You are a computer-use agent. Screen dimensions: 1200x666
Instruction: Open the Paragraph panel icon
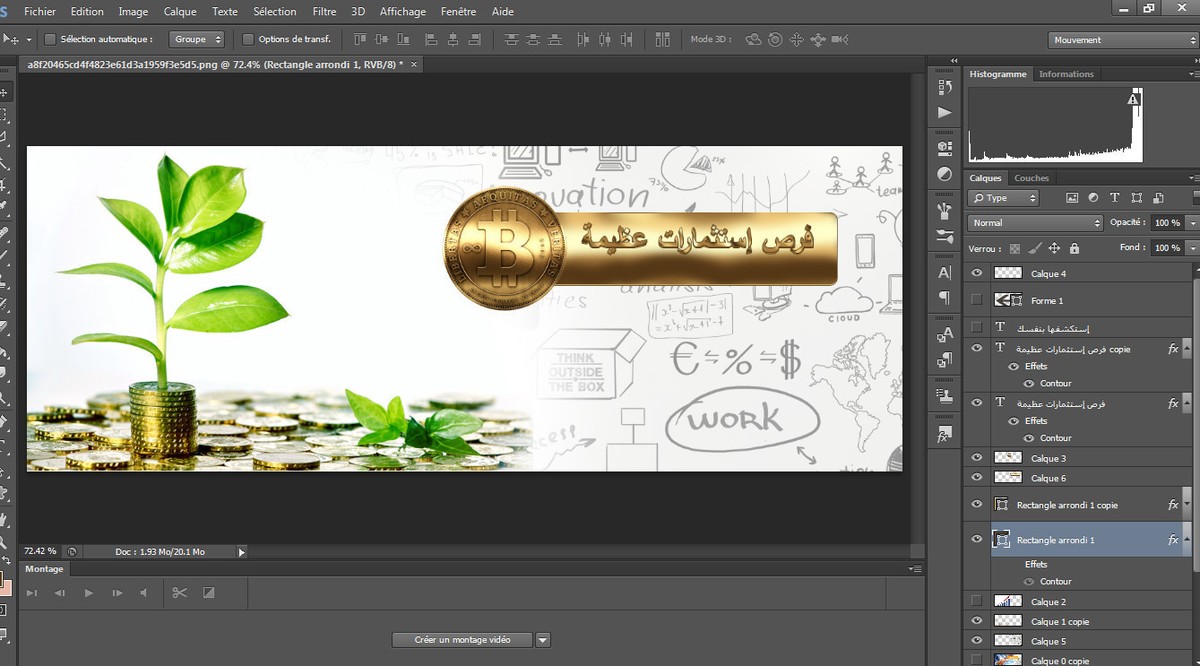pos(944,298)
